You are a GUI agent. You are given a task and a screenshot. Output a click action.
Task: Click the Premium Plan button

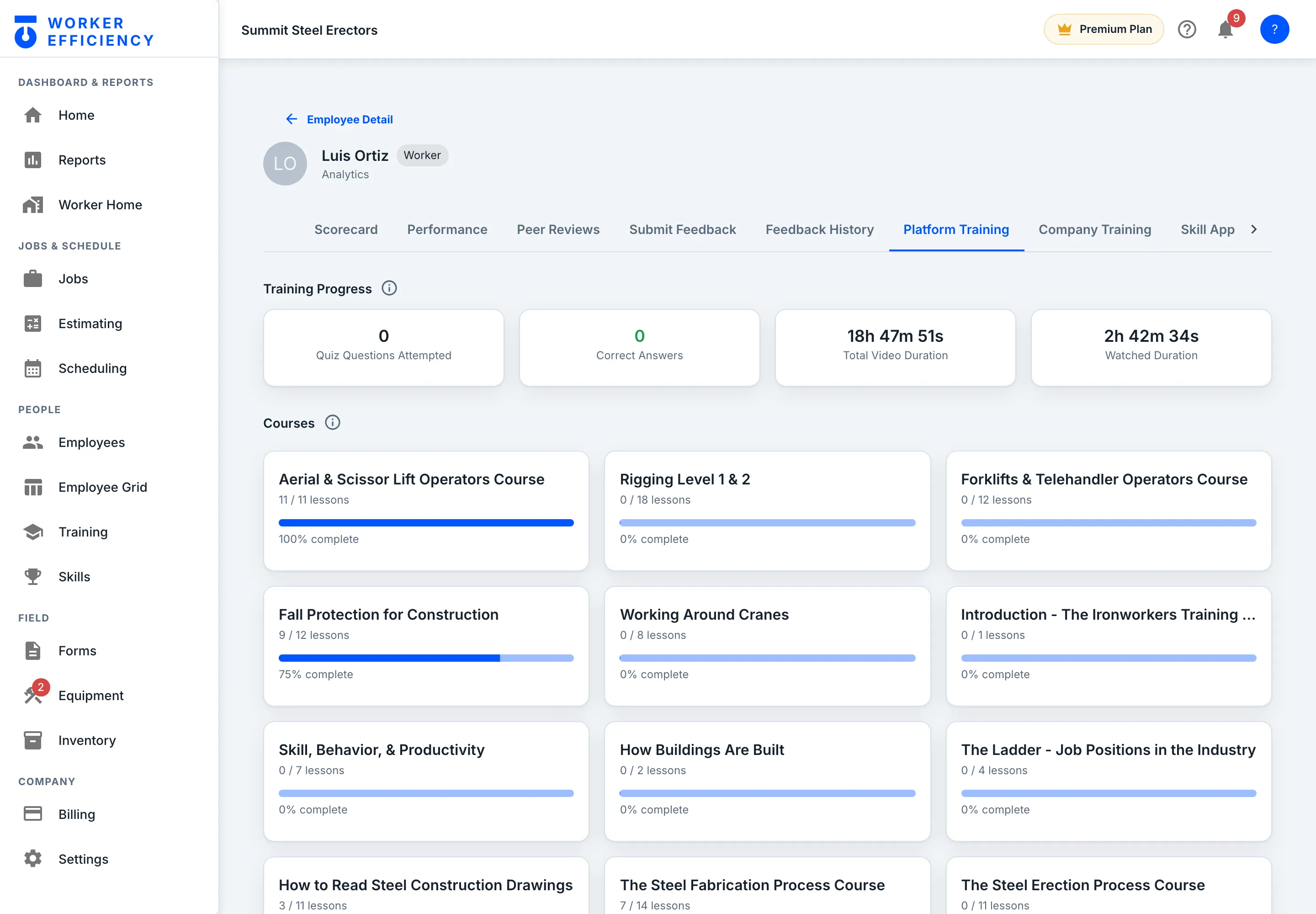tap(1104, 29)
